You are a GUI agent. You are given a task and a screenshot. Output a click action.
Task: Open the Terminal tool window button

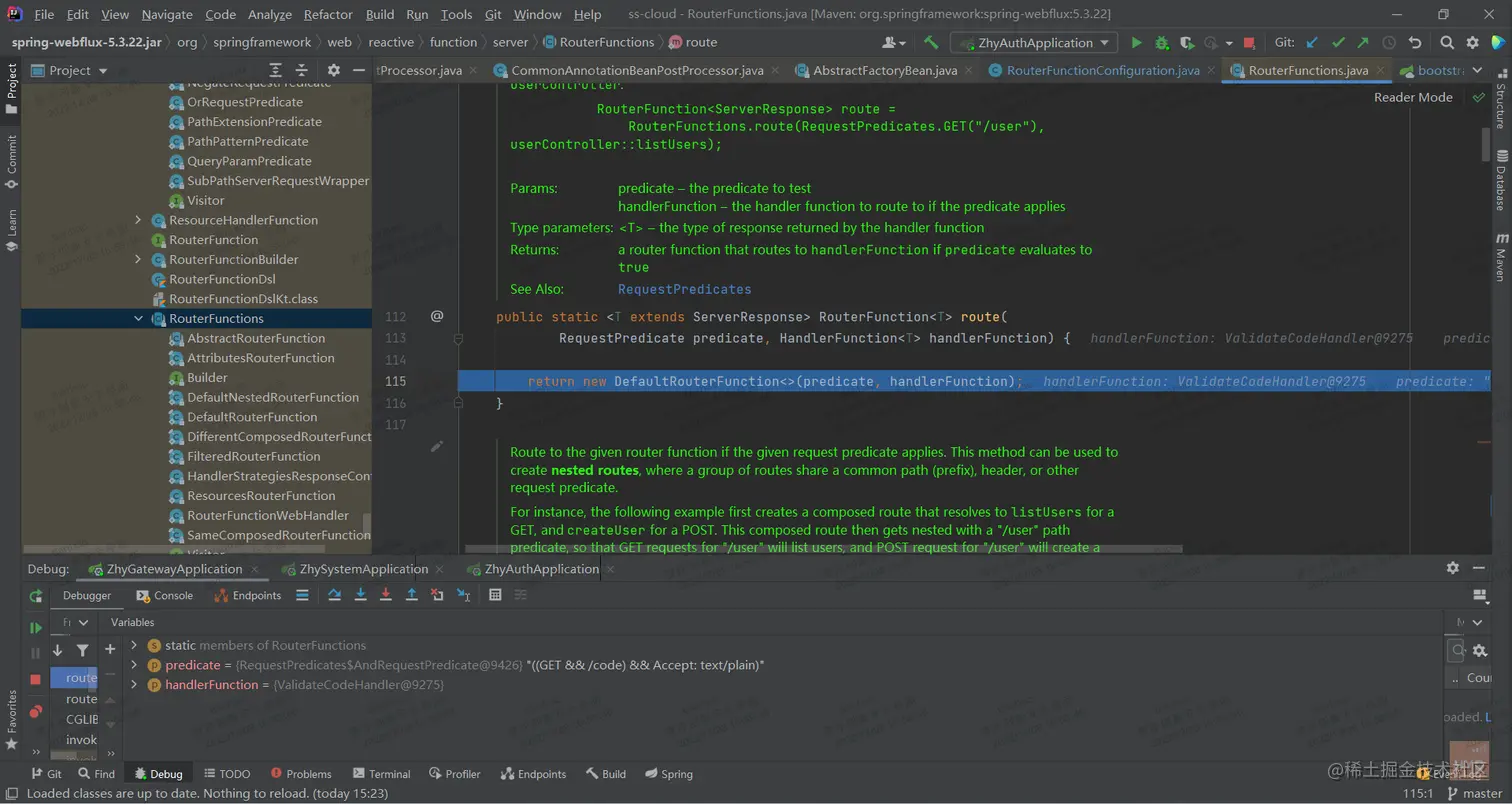tap(380, 774)
